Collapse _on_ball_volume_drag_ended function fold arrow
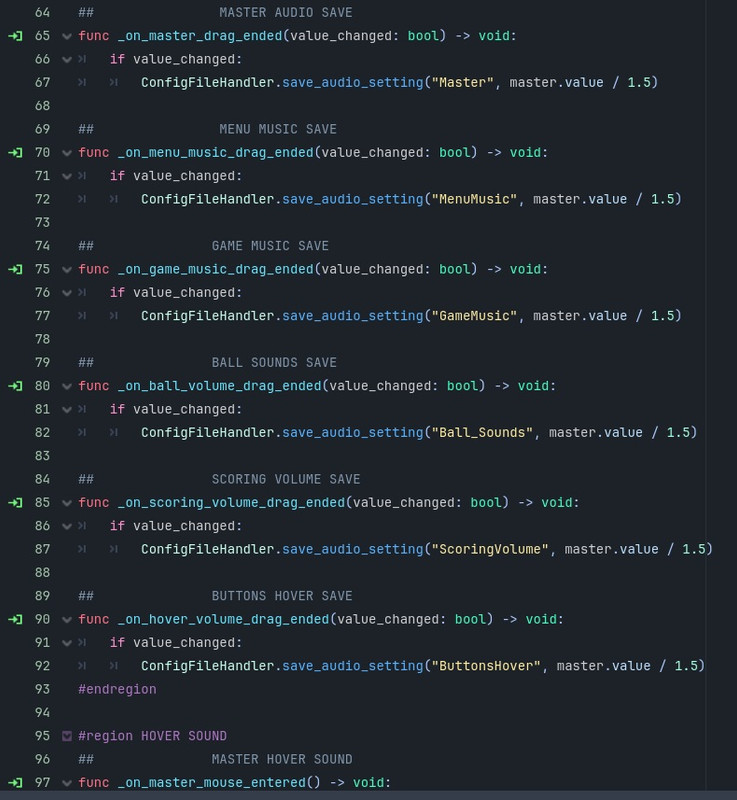Image resolution: width=737 pixels, height=800 pixels. tap(67, 387)
